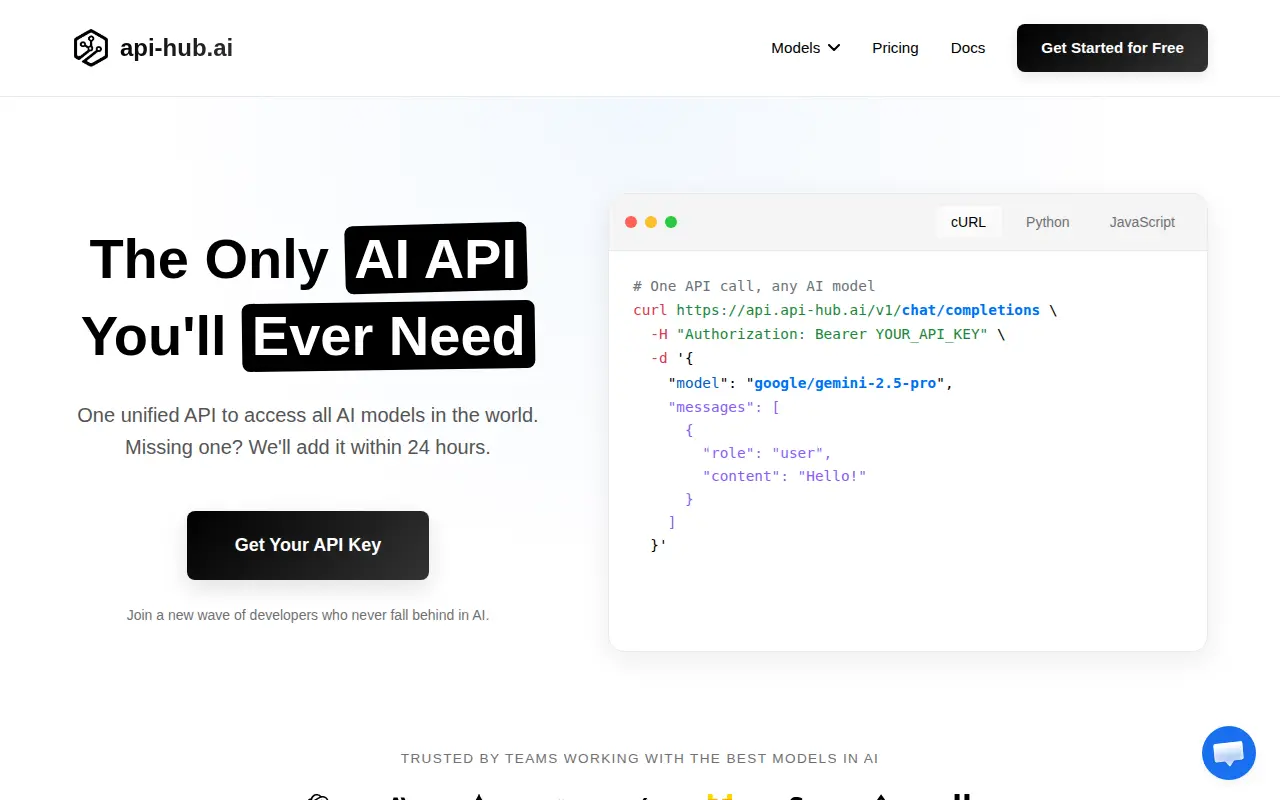Open the chat support widget
Screen dimensions: 1280x800
[1228, 753]
